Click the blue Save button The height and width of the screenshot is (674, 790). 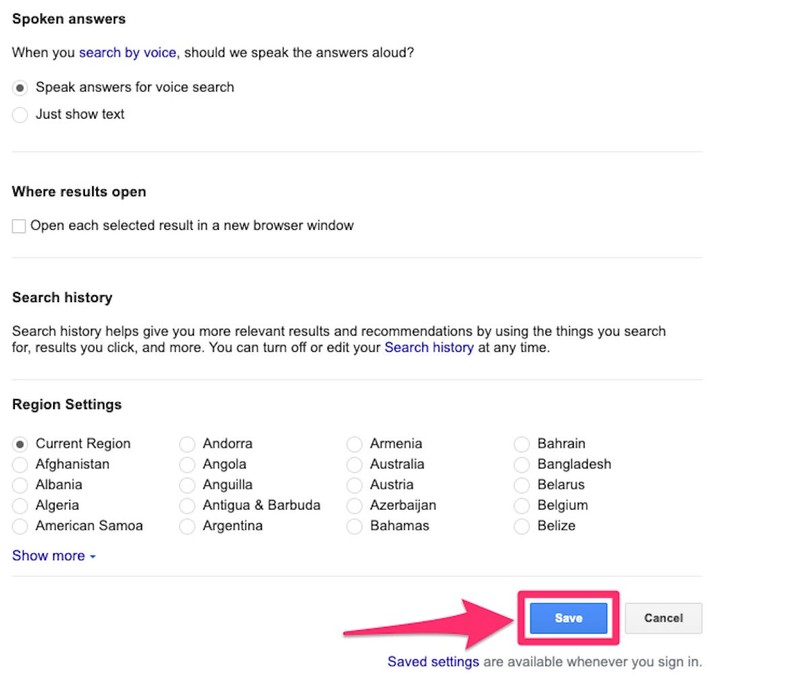[x=568, y=618]
